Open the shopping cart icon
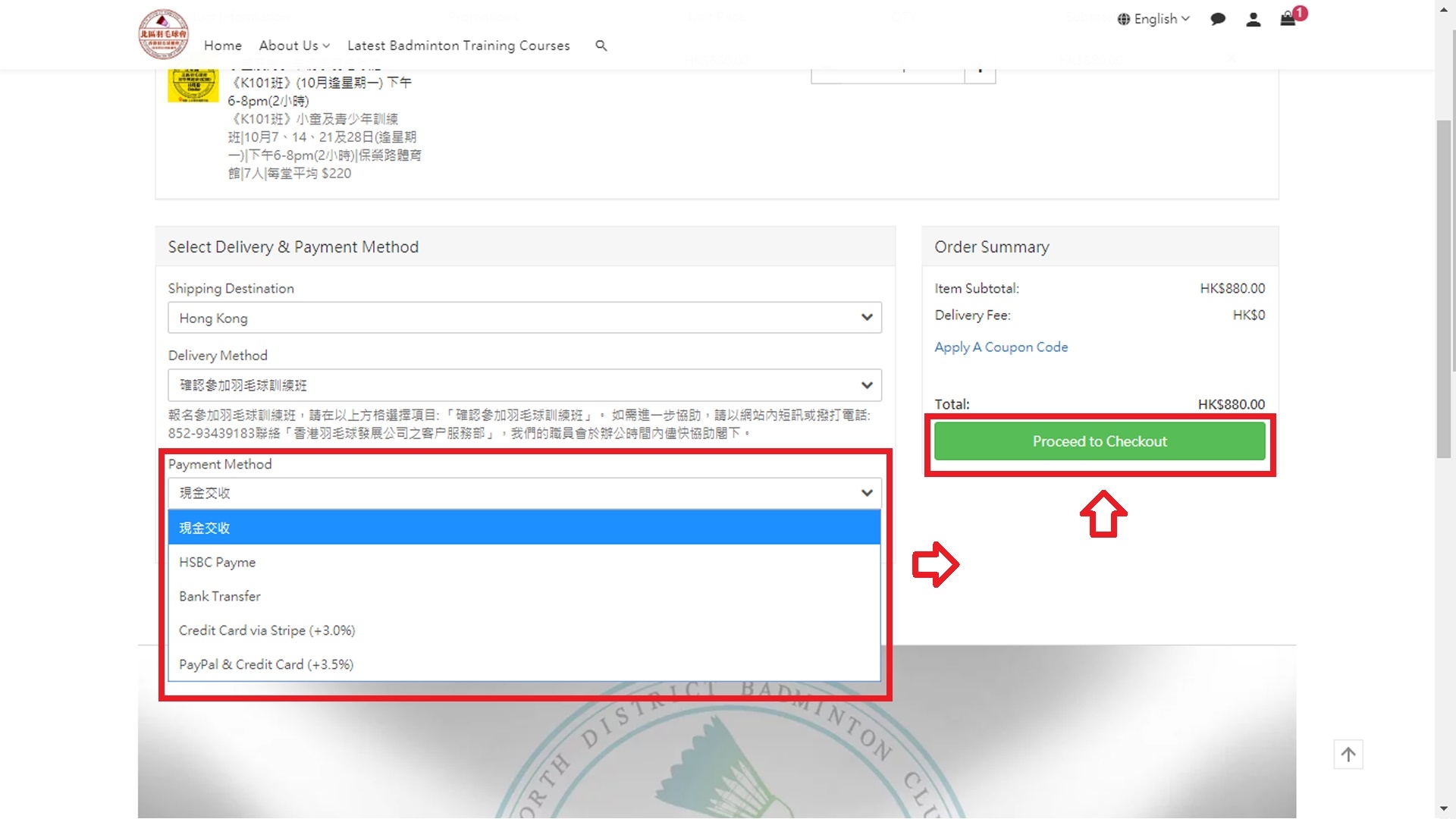This screenshot has width=1456, height=819. click(1288, 20)
